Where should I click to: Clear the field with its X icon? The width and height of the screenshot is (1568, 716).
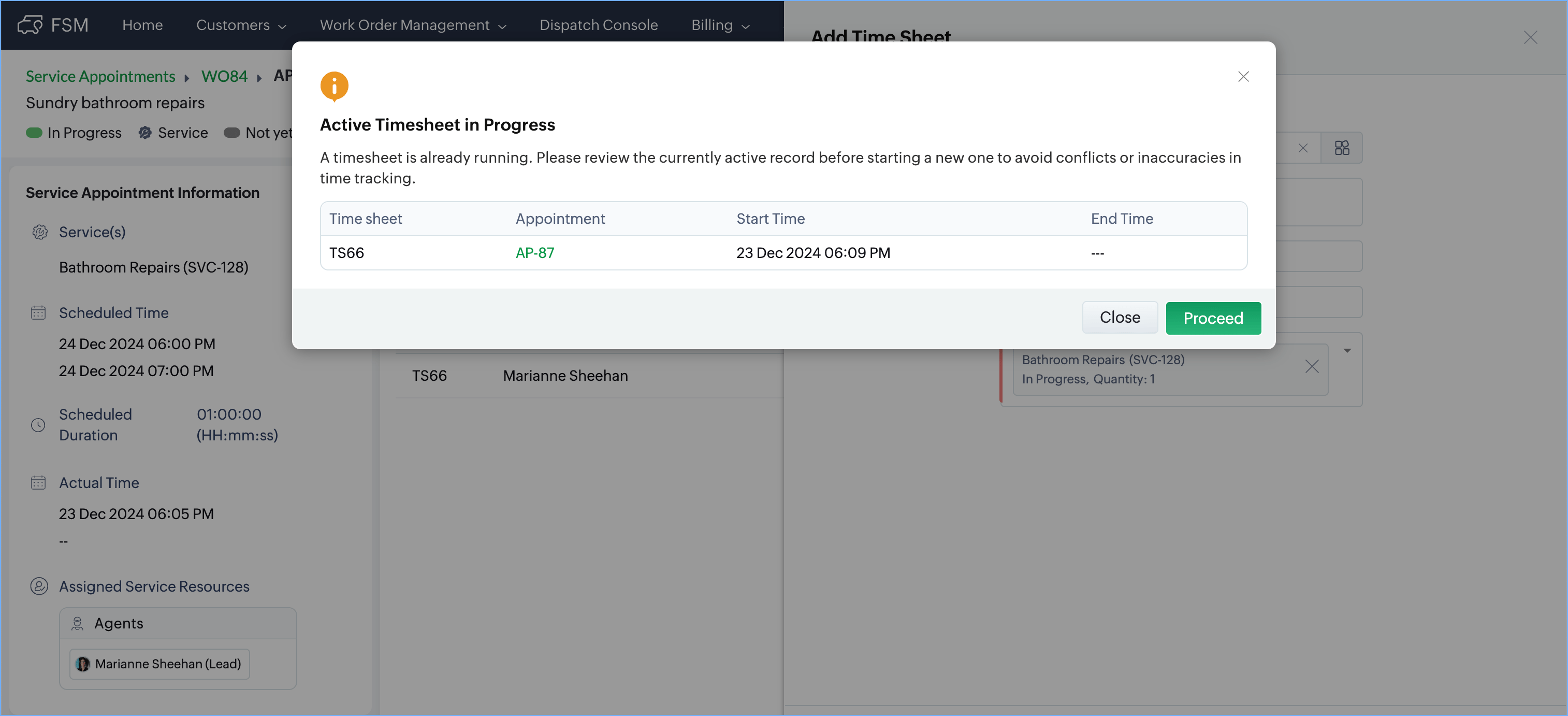tap(1302, 148)
